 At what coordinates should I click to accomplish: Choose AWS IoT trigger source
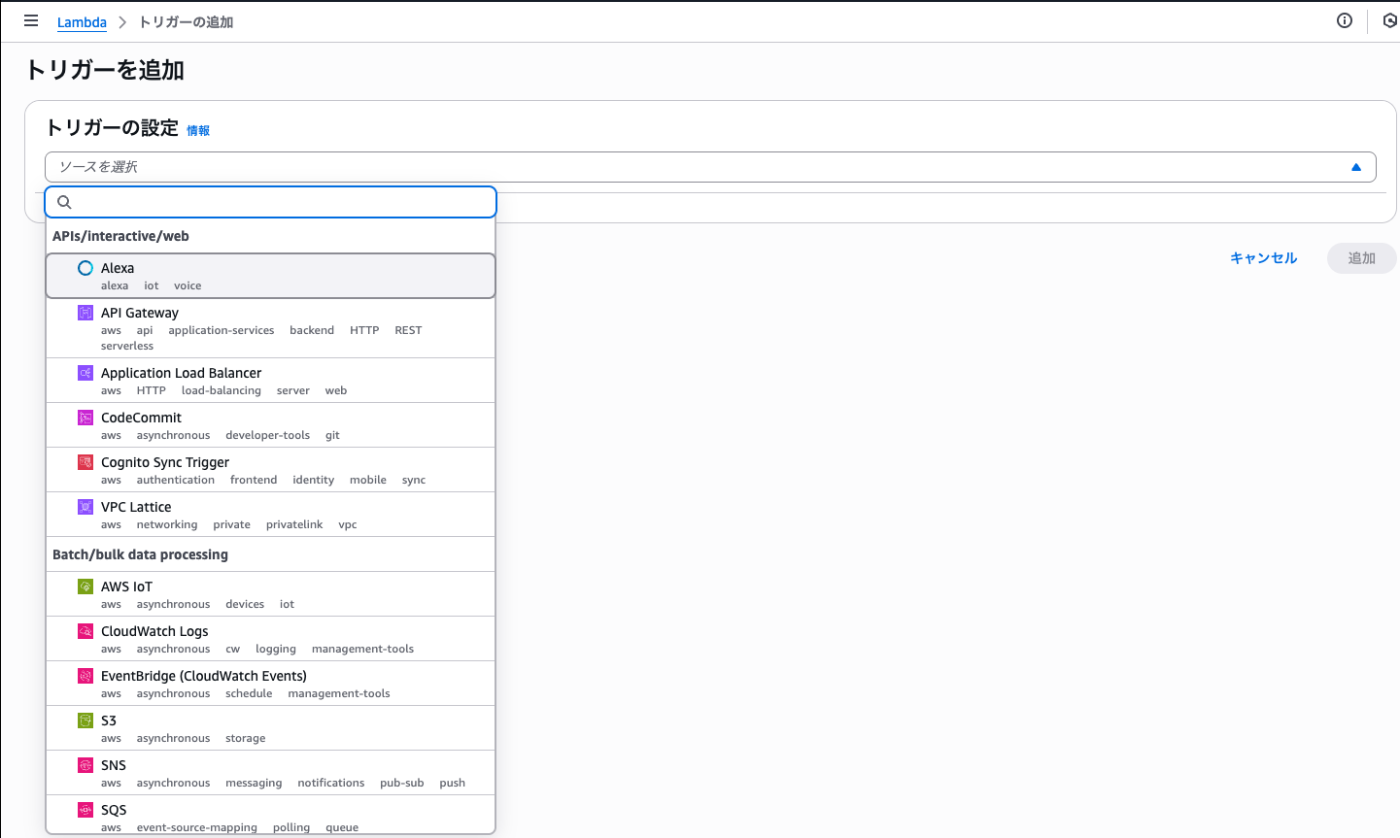271,594
